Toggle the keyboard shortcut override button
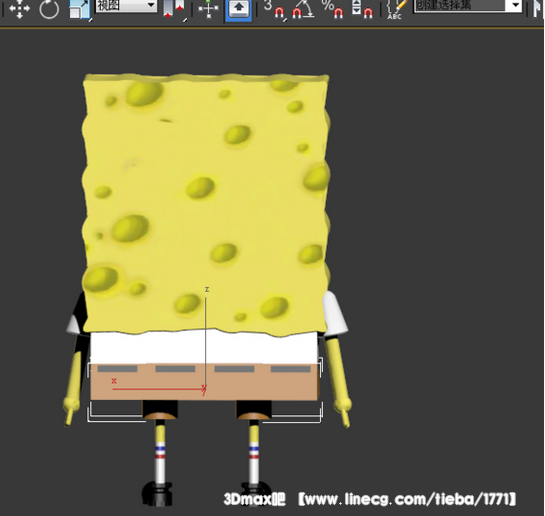The height and width of the screenshot is (516, 545). tap(238, 10)
